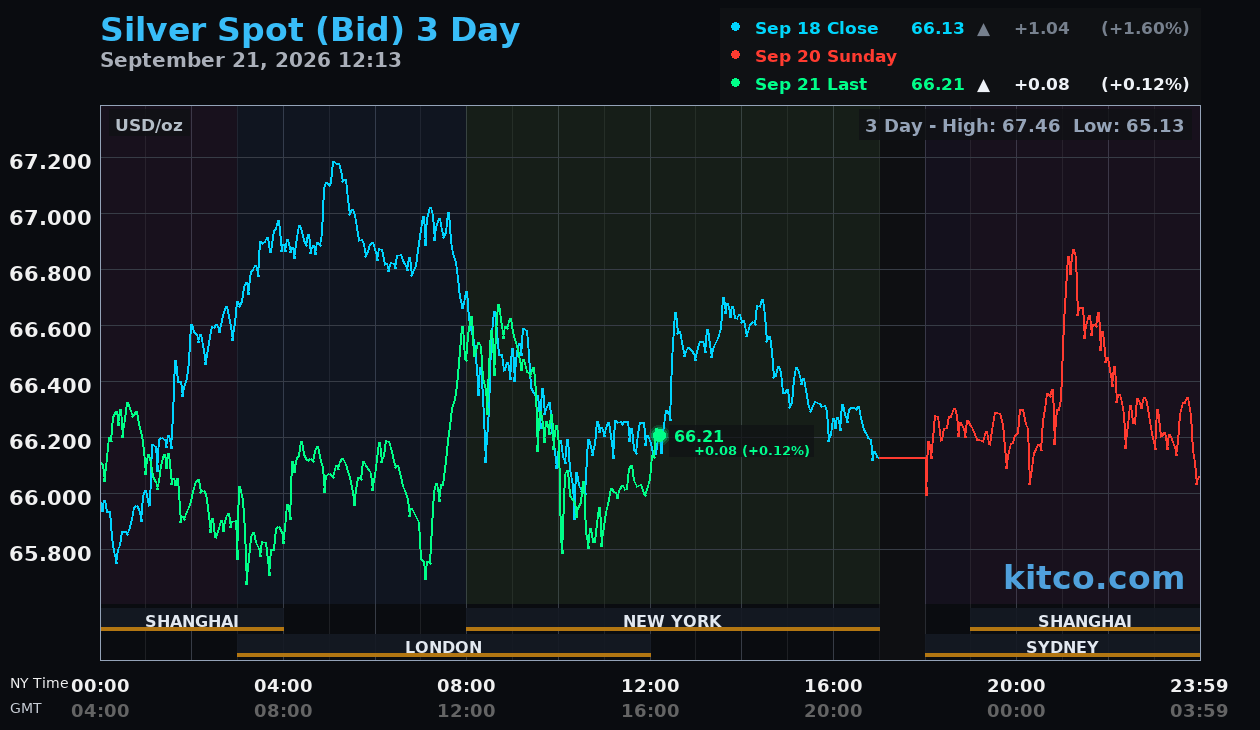Click the 23:59 NY time label
Image resolution: width=1260 pixels, height=730 pixels.
[x=1199, y=686]
